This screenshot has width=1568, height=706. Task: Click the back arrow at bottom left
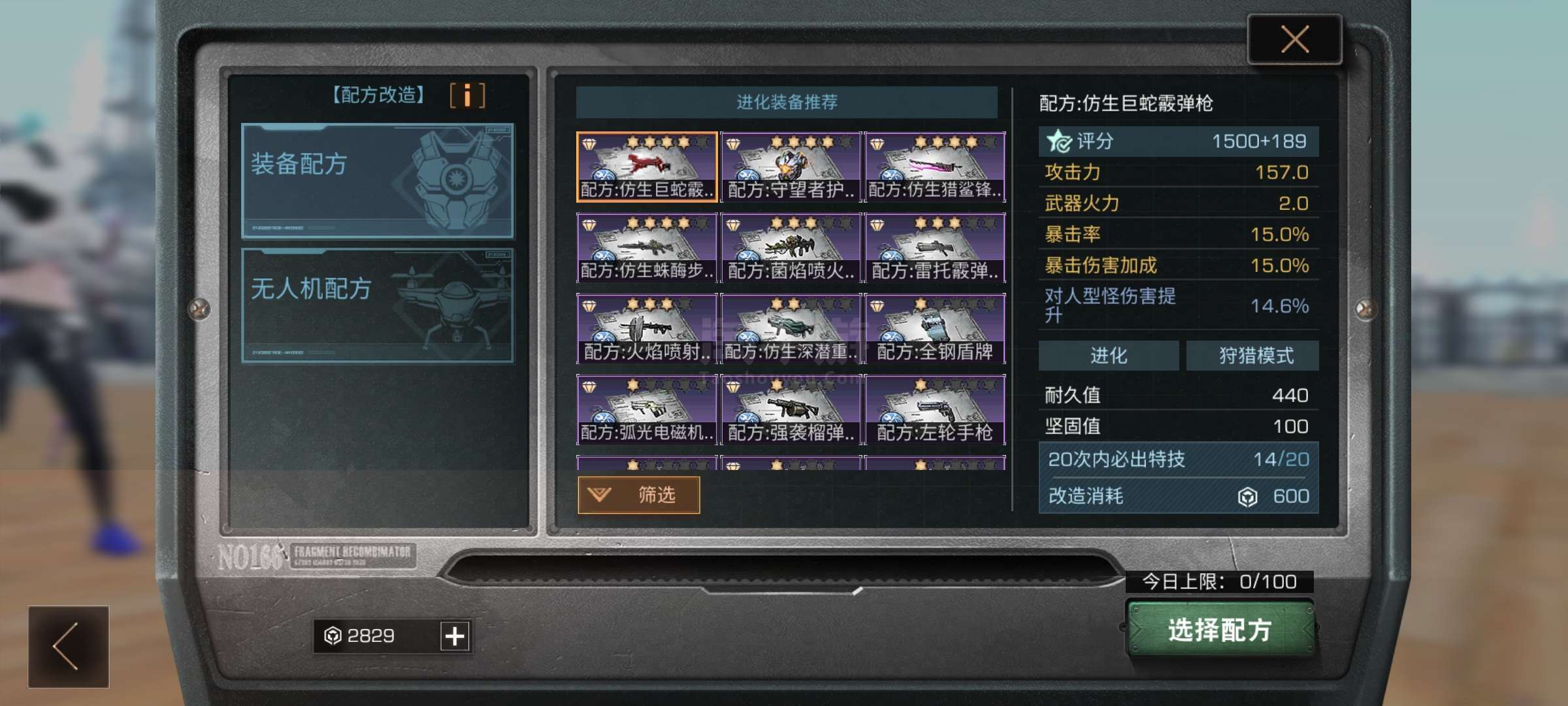68,647
